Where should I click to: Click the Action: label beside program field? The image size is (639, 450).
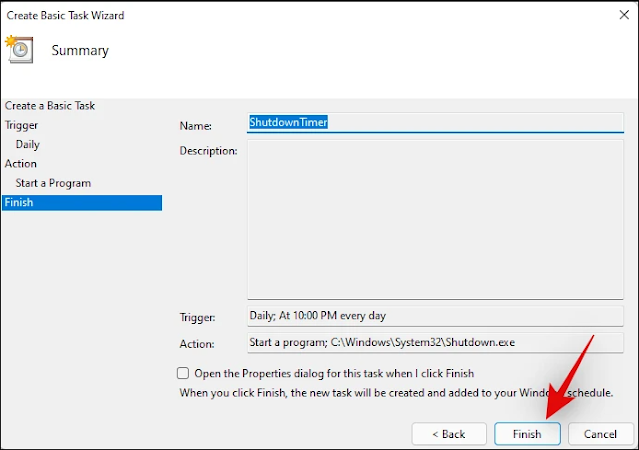(x=197, y=344)
